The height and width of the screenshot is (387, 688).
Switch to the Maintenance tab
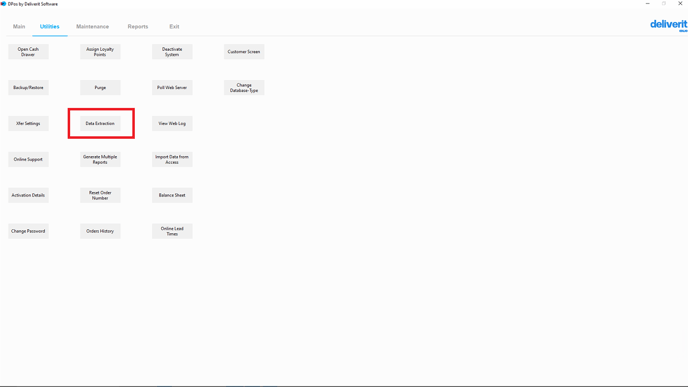[93, 27]
